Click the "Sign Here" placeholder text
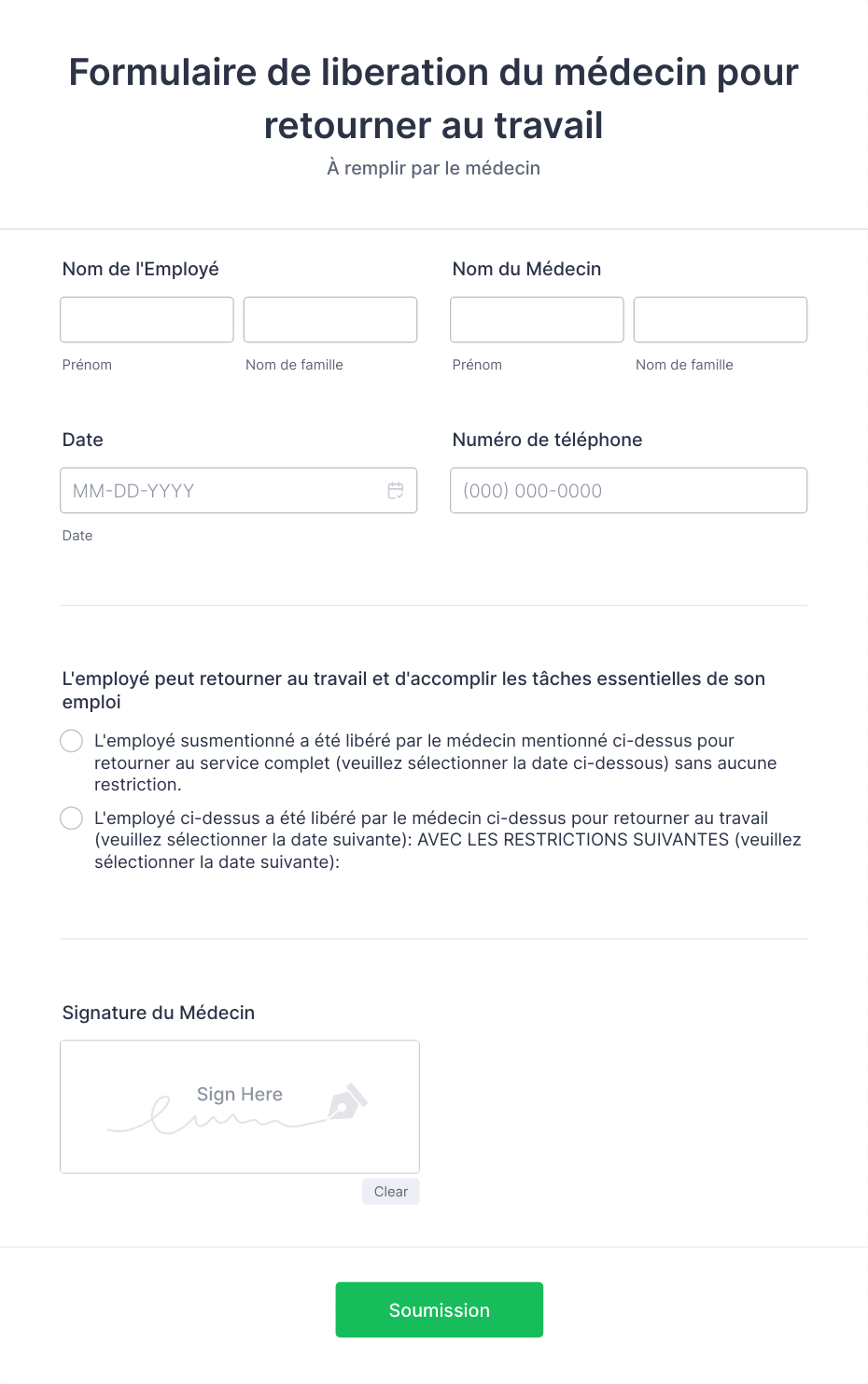This screenshot has width=868, height=1384. [x=240, y=1095]
